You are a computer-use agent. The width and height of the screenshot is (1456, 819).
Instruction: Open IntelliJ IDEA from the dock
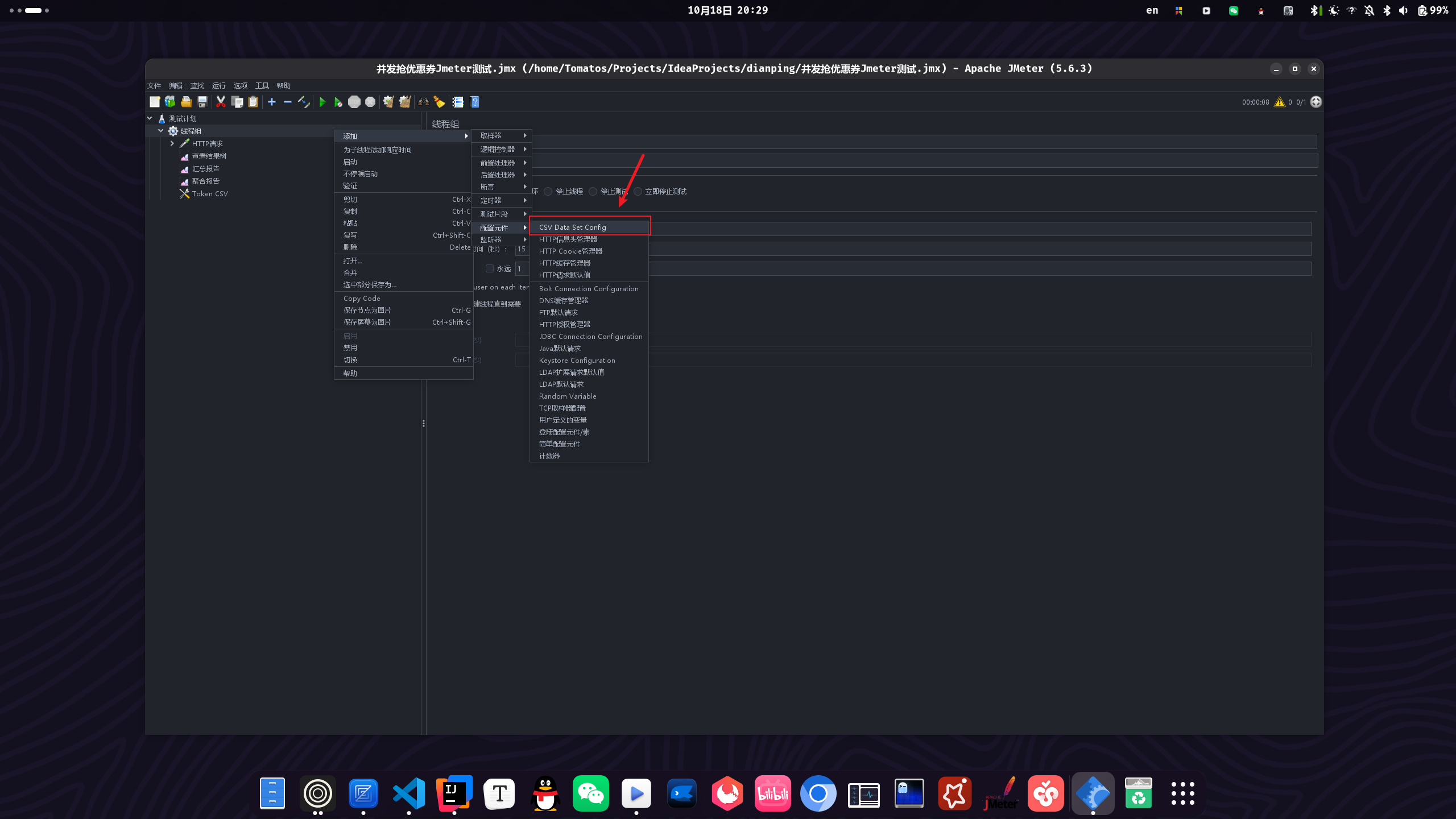pyautogui.click(x=454, y=793)
